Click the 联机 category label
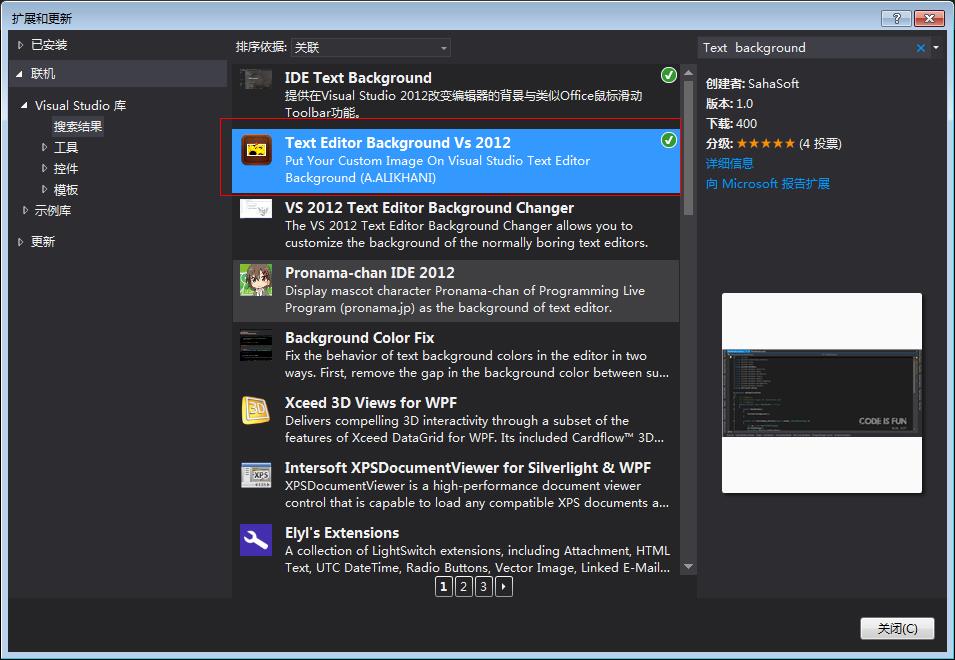Image resolution: width=955 pixels, height=660 pixels. [43, 74]
